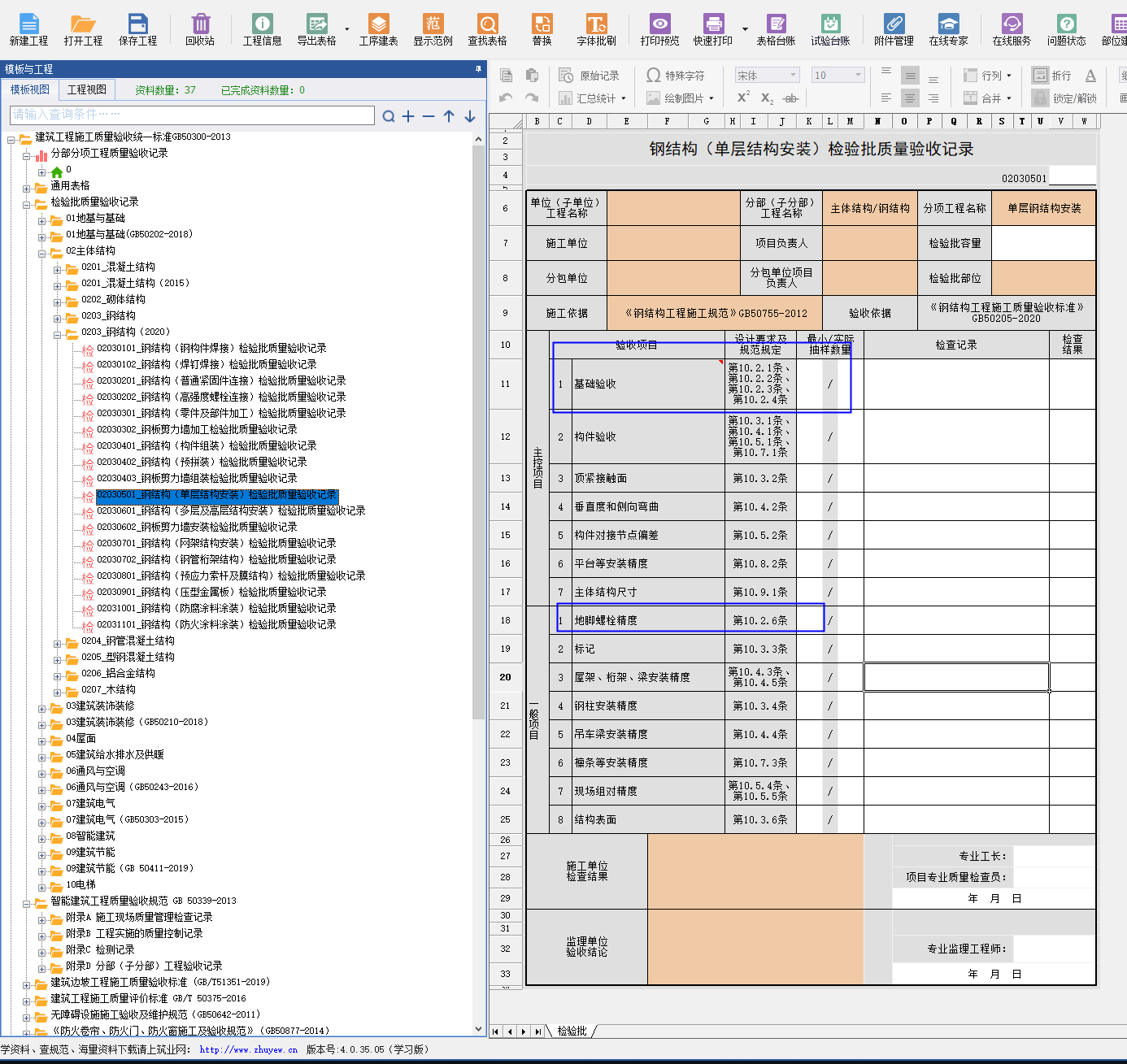
Task: Click the redo arrow icon
Action: 532,98
